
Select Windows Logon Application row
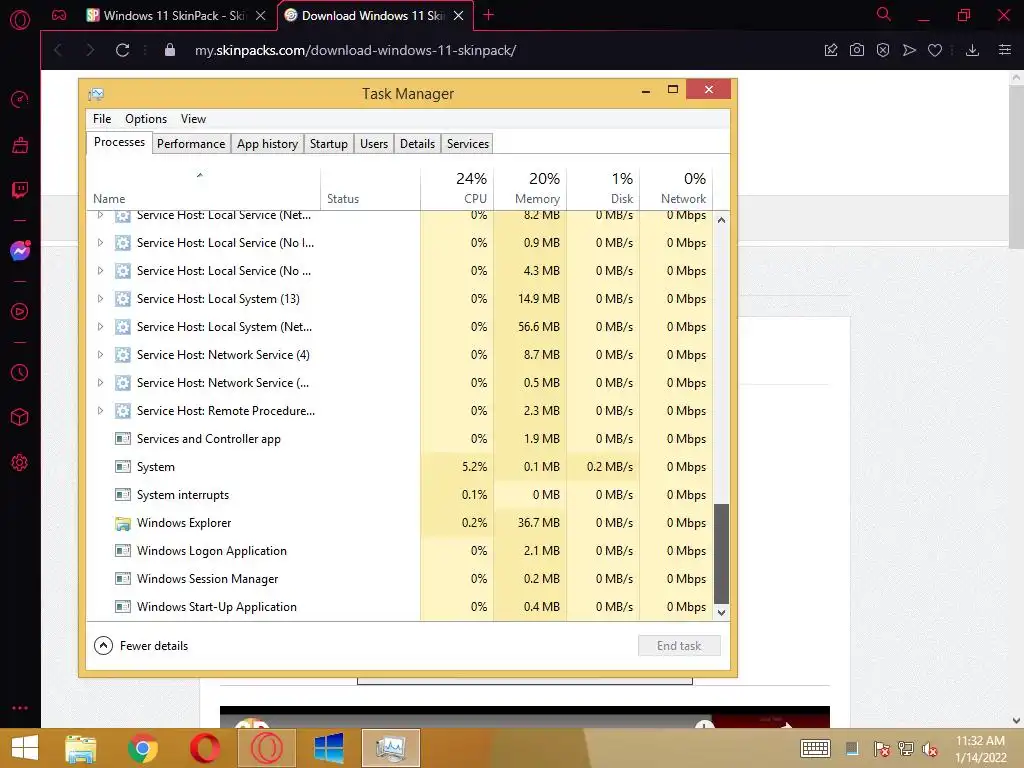pyautogui.click(x=400, y=551)
